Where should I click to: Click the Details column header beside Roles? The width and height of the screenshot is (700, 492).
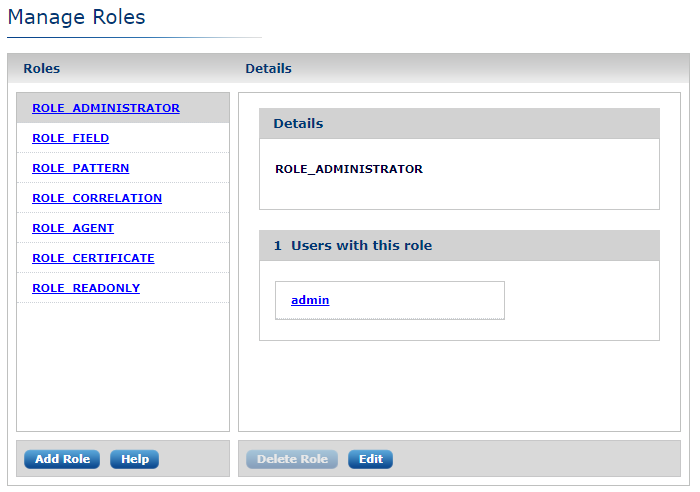pyautogui.click(x=268, y=69)
